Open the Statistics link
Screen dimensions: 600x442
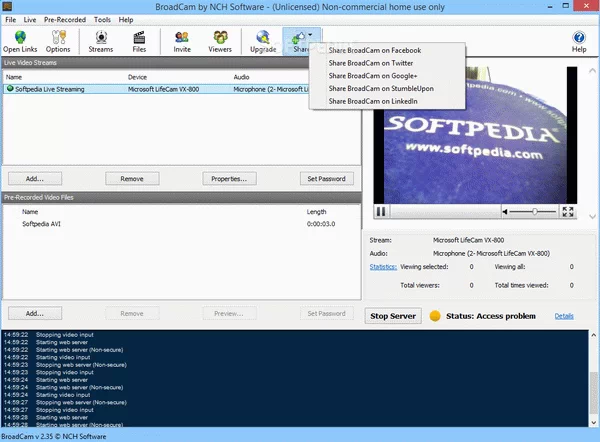(x=383, y=267)
